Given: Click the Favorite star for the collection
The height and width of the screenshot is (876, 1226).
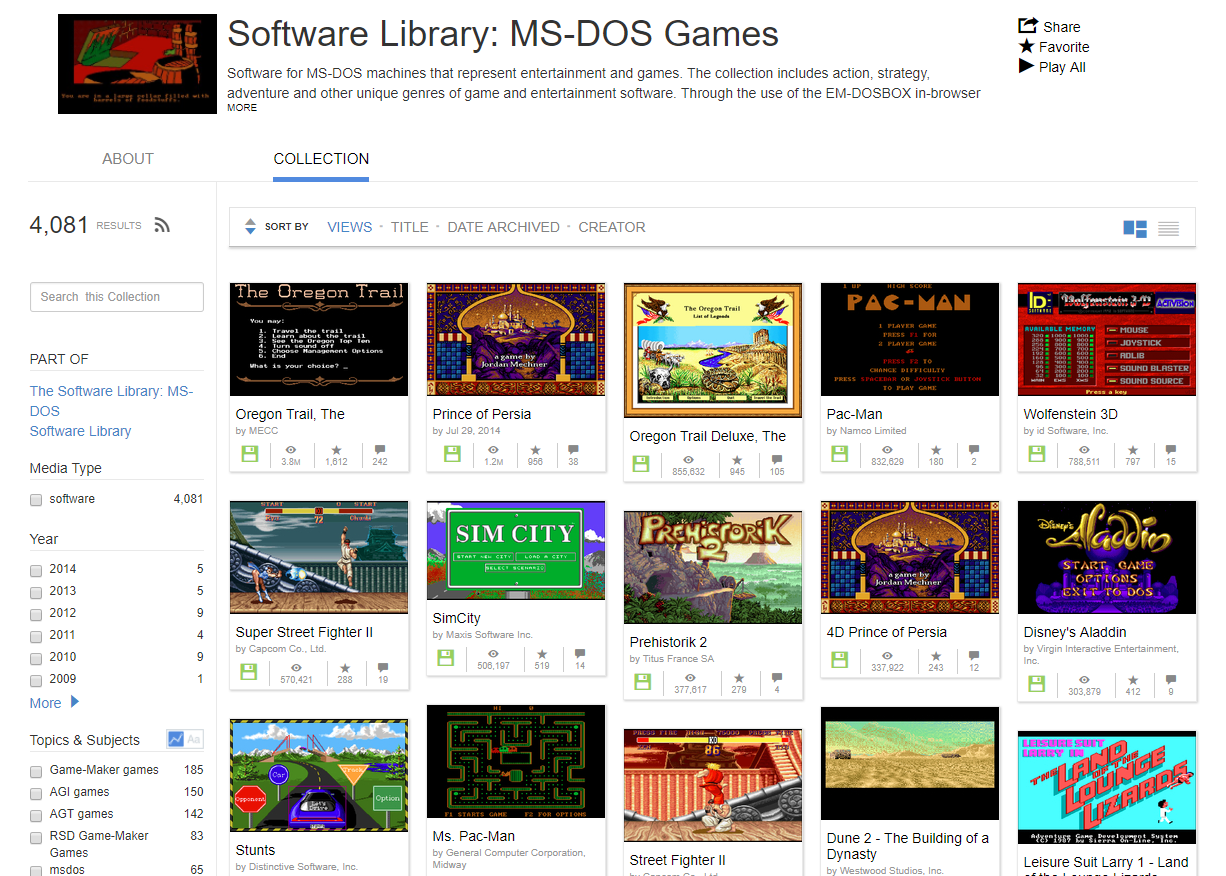Looking at the screenshot, I should click(1025, 46).
